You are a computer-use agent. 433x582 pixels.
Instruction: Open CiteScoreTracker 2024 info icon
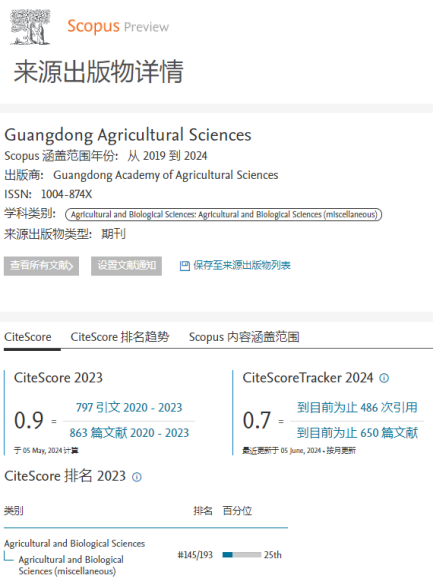[x=384, y=378]
